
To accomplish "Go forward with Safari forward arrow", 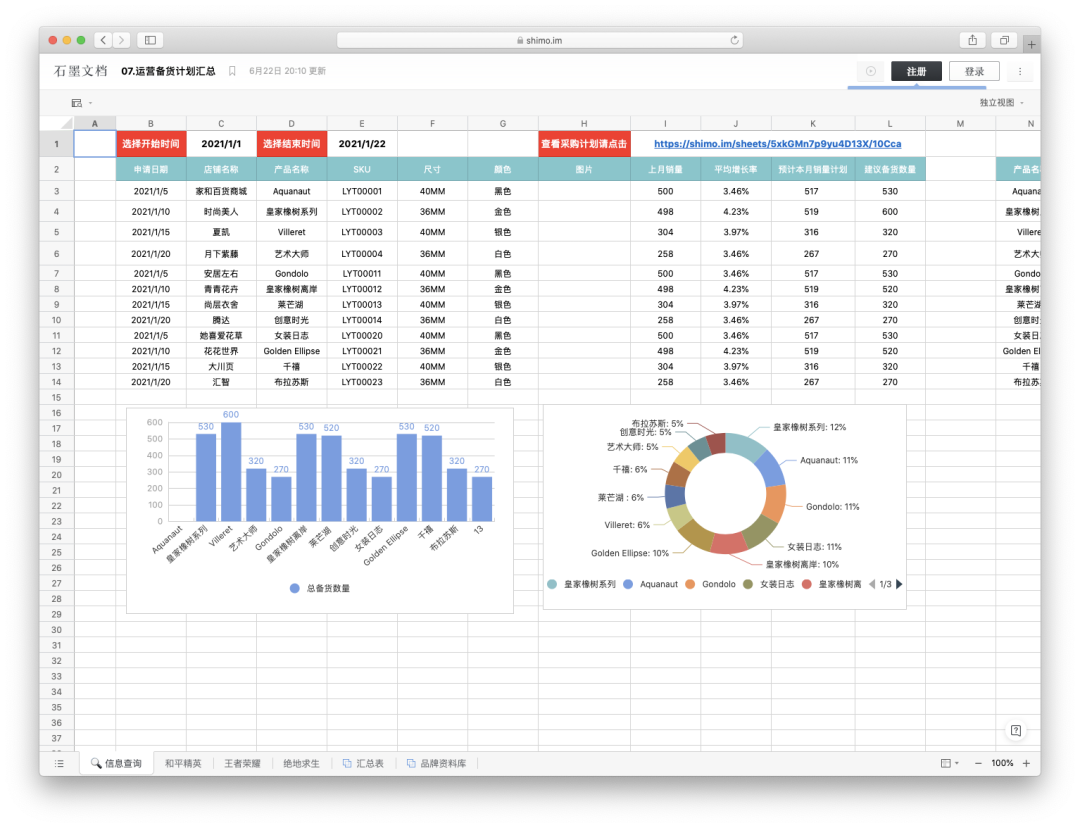I will (121, 40).
